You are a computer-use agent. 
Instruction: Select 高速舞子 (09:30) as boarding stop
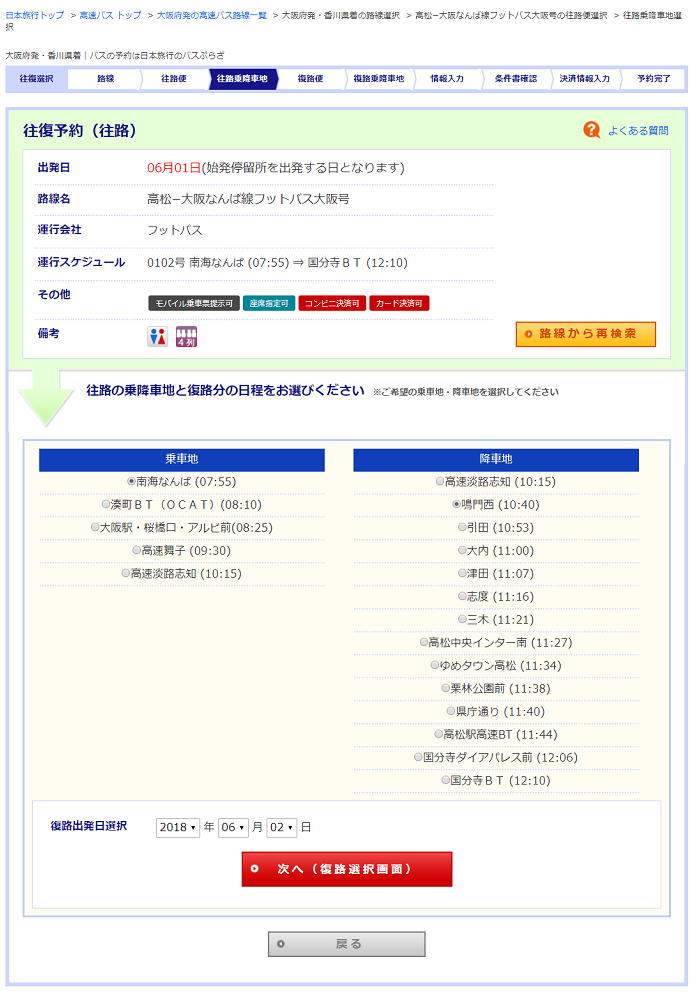tap(137, 550)
